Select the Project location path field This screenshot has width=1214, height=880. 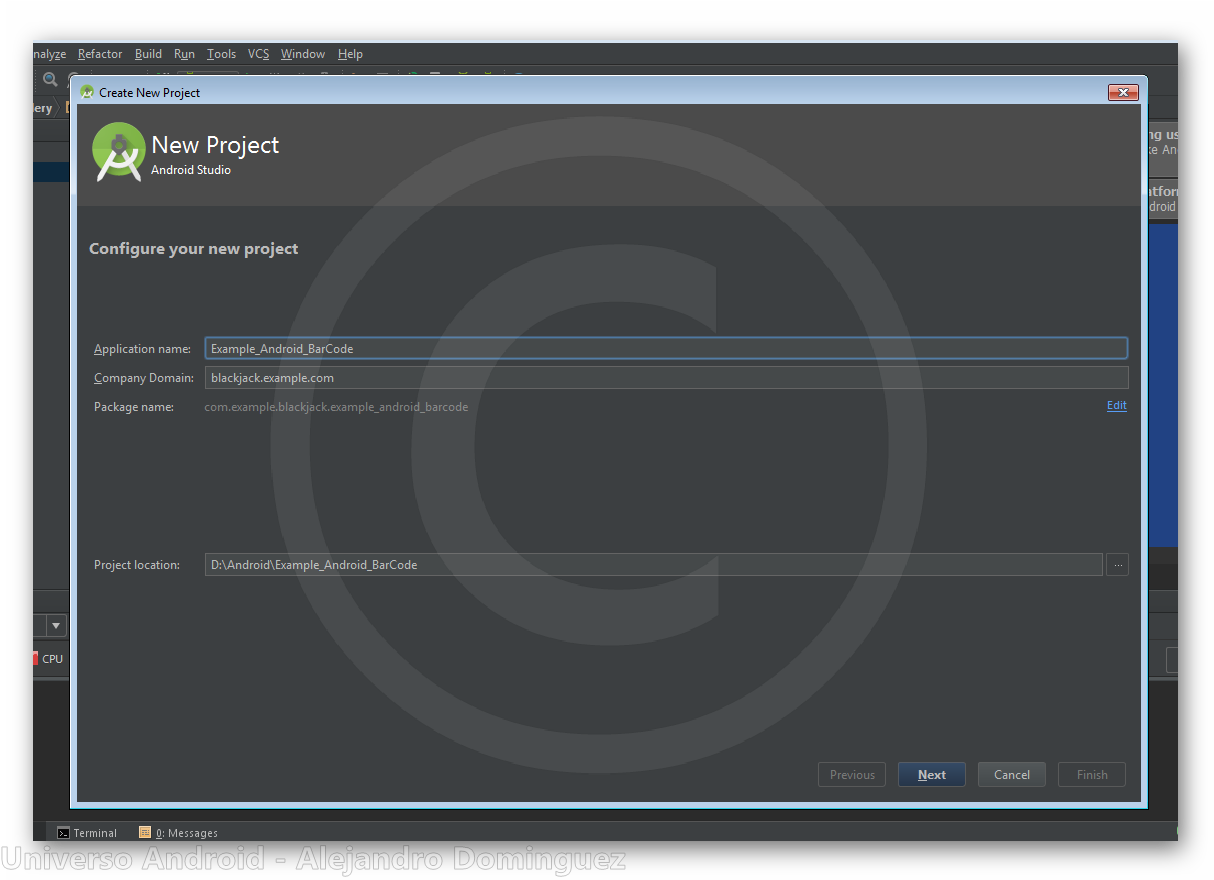(653, 565)
